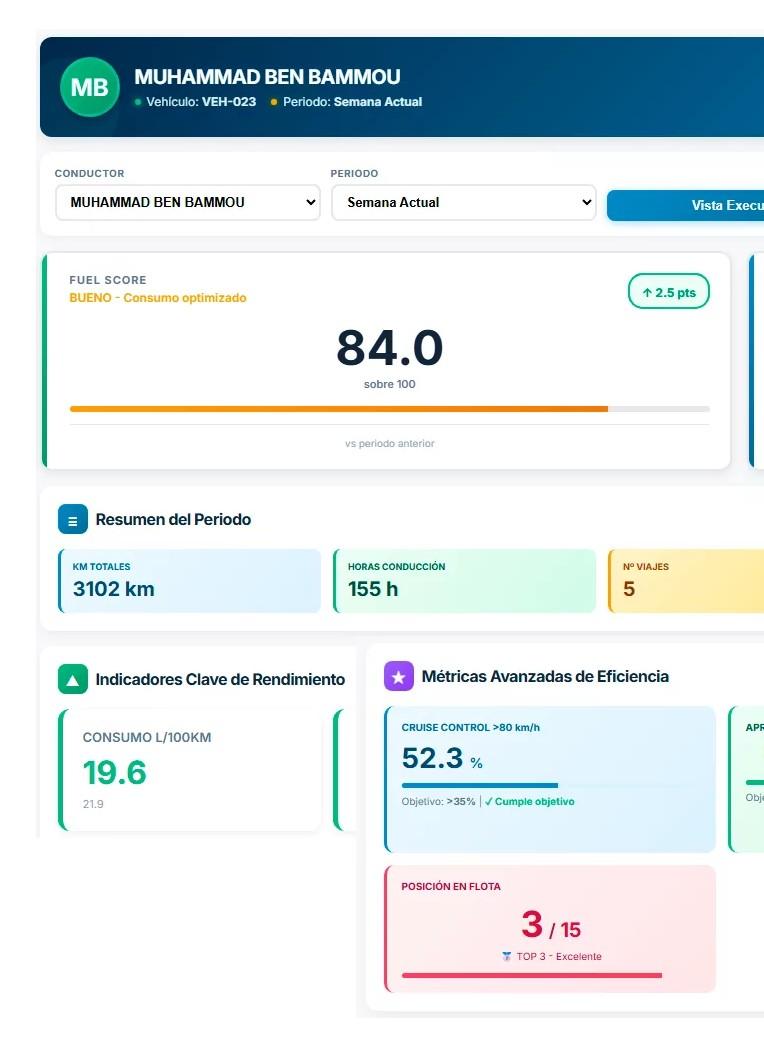Screen dimensions: 764x1054
Task: Click the Vista Executiva button
Action: pos(685,205)
